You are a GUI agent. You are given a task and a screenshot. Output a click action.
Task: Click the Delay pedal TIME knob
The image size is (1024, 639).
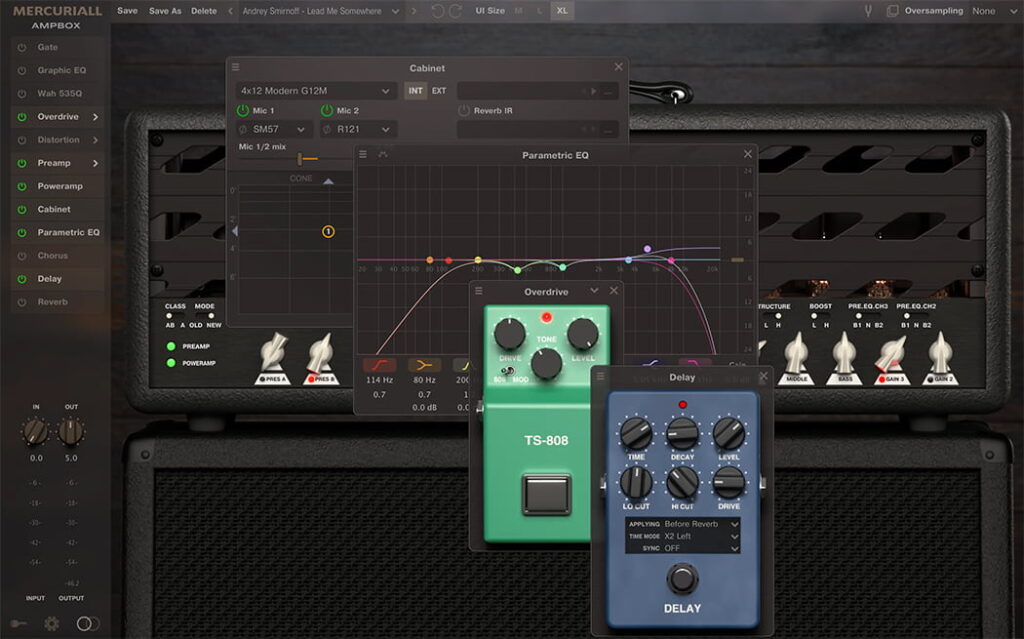pyautogui.click(x=635, y=433)
